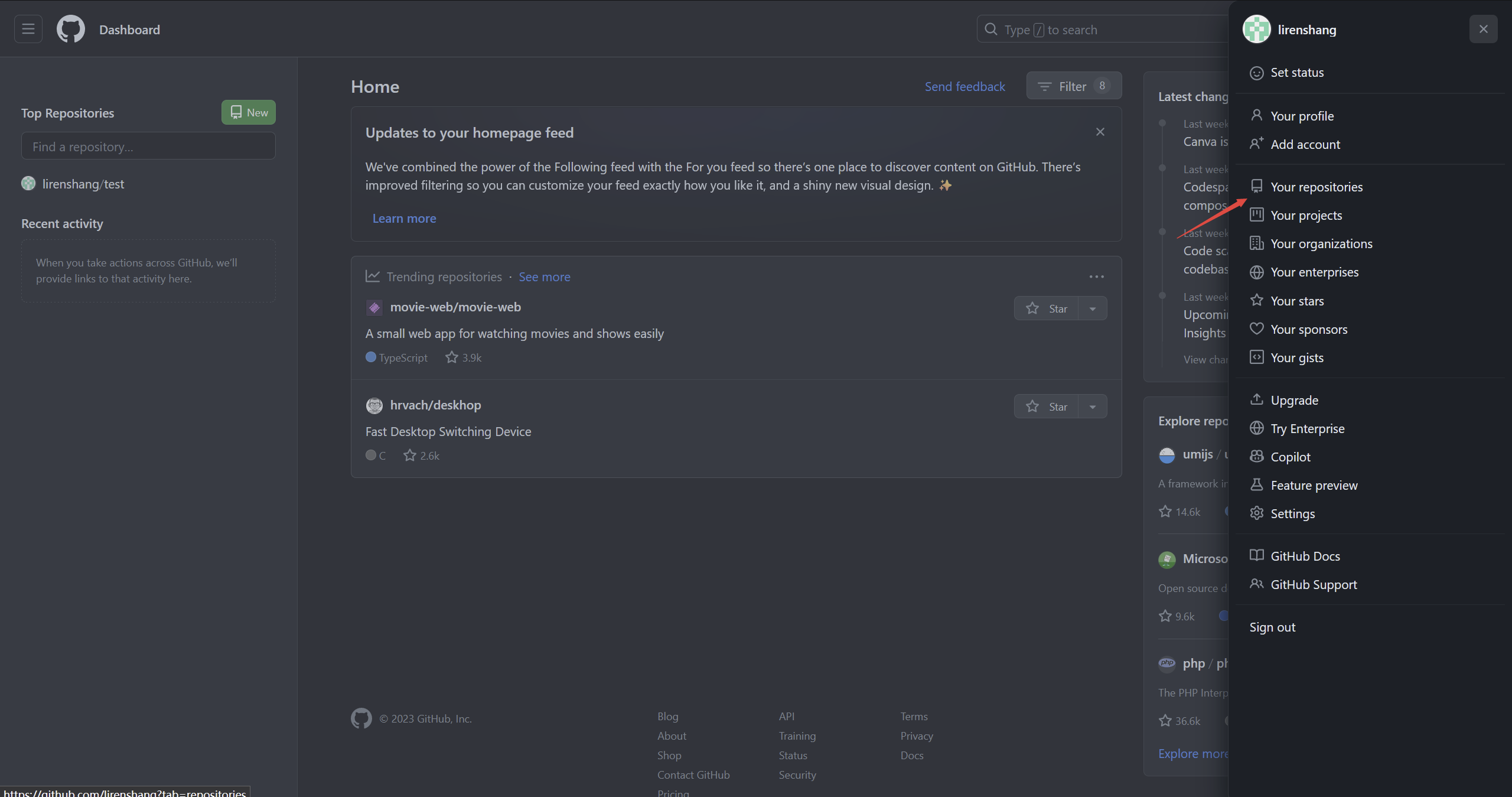Expand star list dropdown for hrvach/deskhop
This screenshot has width=1512, height=797.
point(1093,406)
